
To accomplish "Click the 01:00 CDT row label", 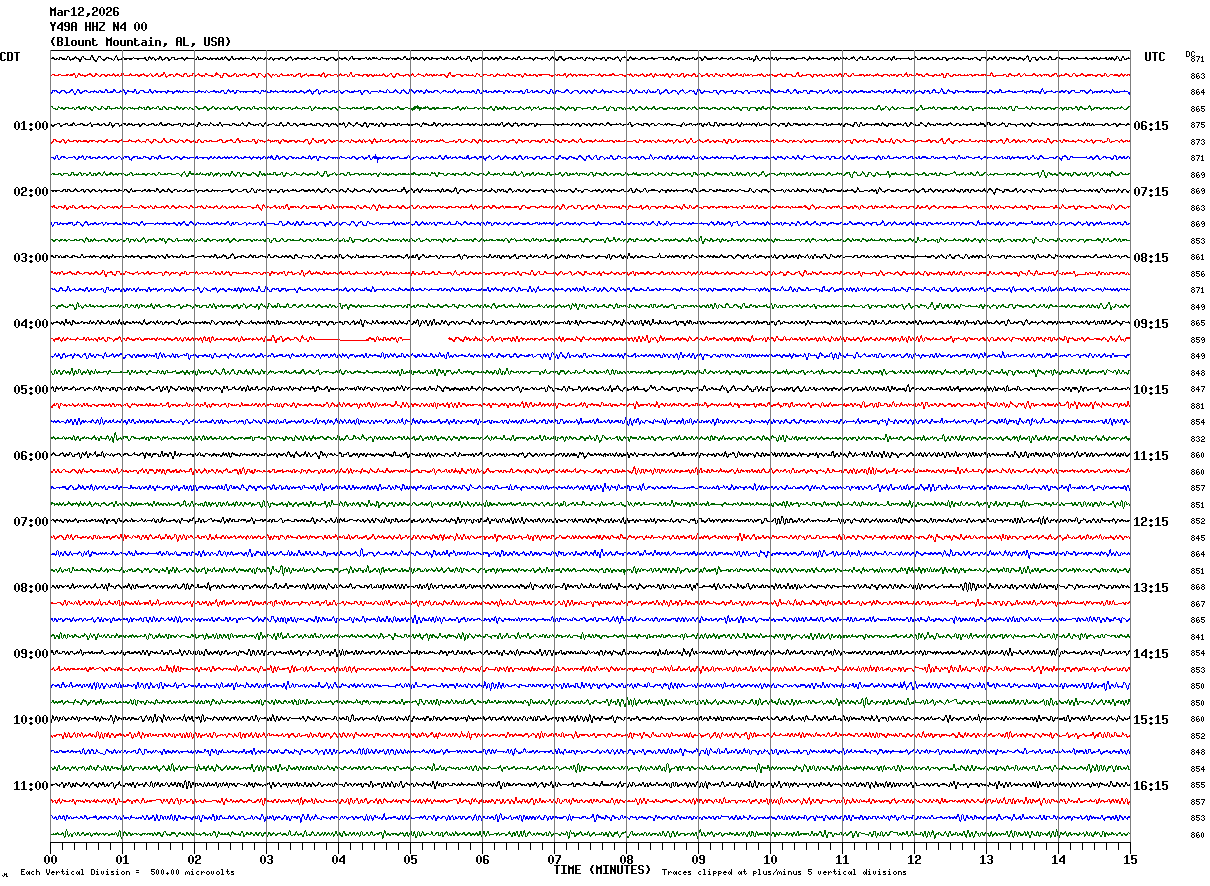I will pos(31,126).
